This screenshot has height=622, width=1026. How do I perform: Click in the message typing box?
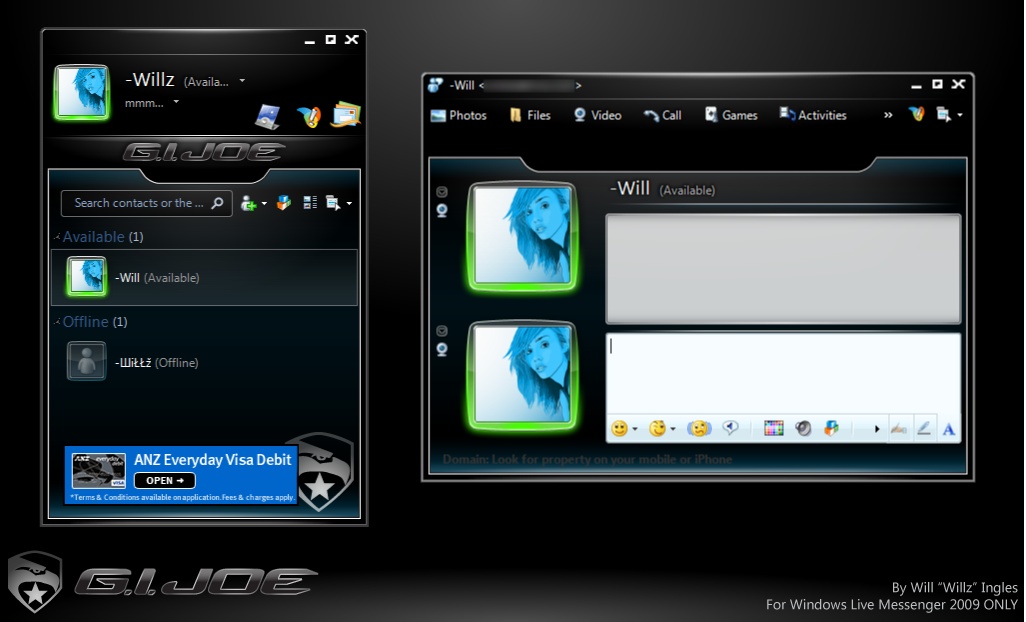coord(783,373)
